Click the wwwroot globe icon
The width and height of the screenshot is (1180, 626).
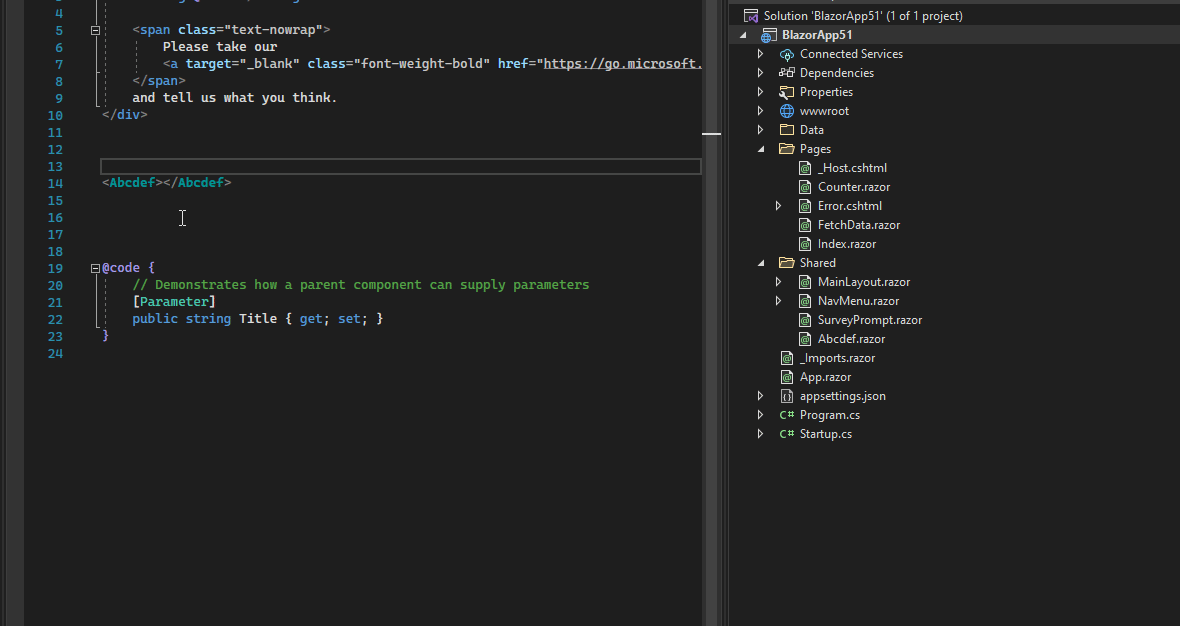click(786, 111)
